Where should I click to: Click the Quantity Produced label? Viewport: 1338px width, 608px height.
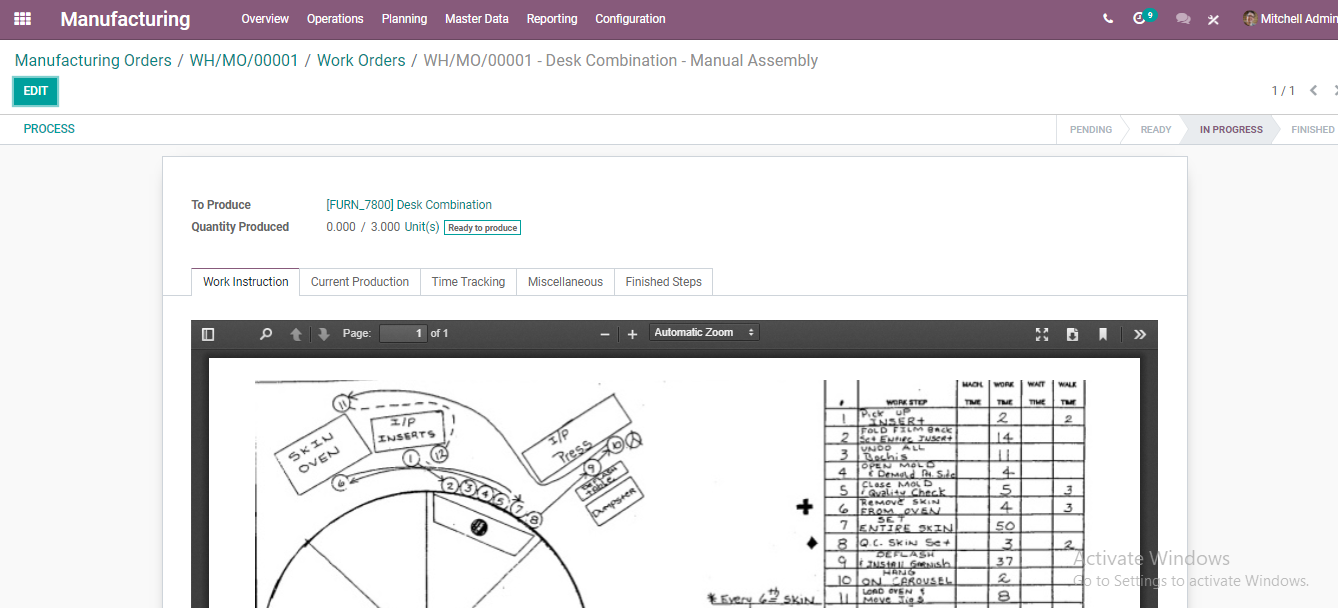pos(240,227)
